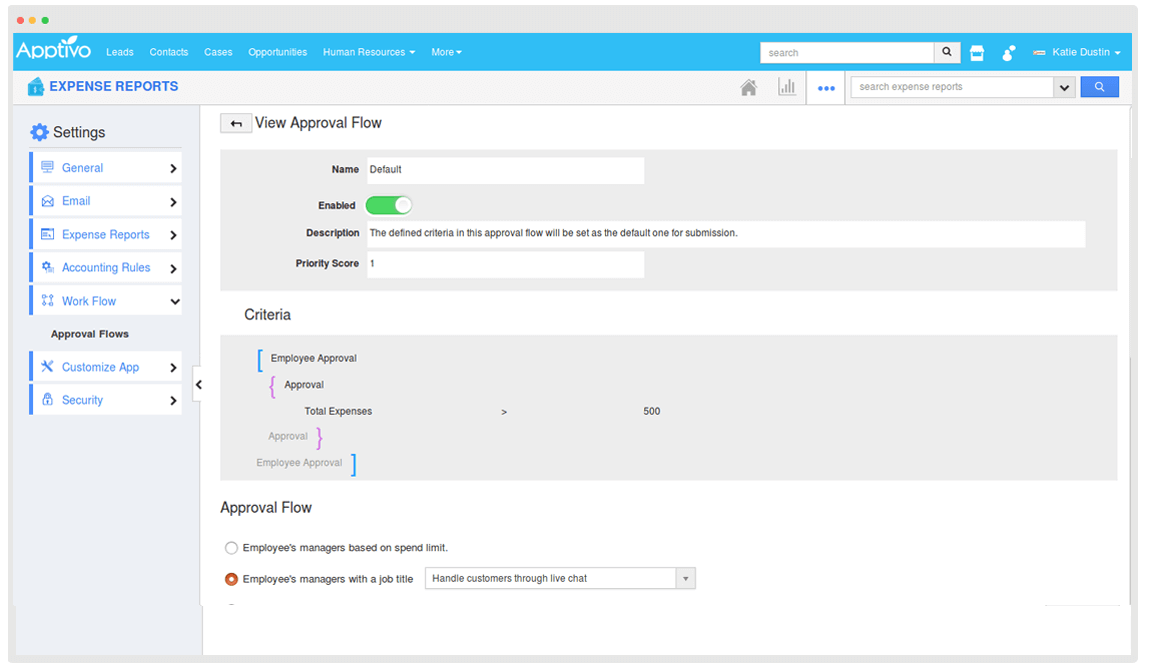Select Employee's managers with a job title

pyautogui.click(x=232, y=579)
